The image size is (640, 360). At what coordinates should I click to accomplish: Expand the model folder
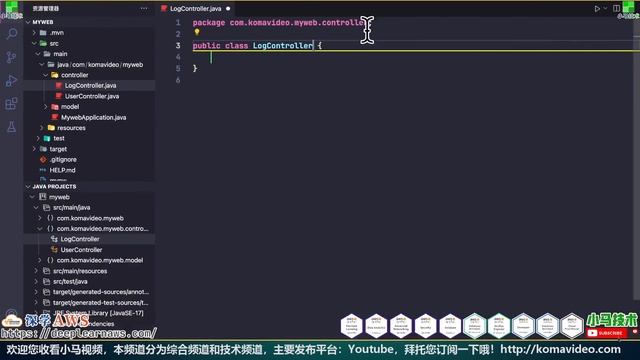tap(45, 107)
